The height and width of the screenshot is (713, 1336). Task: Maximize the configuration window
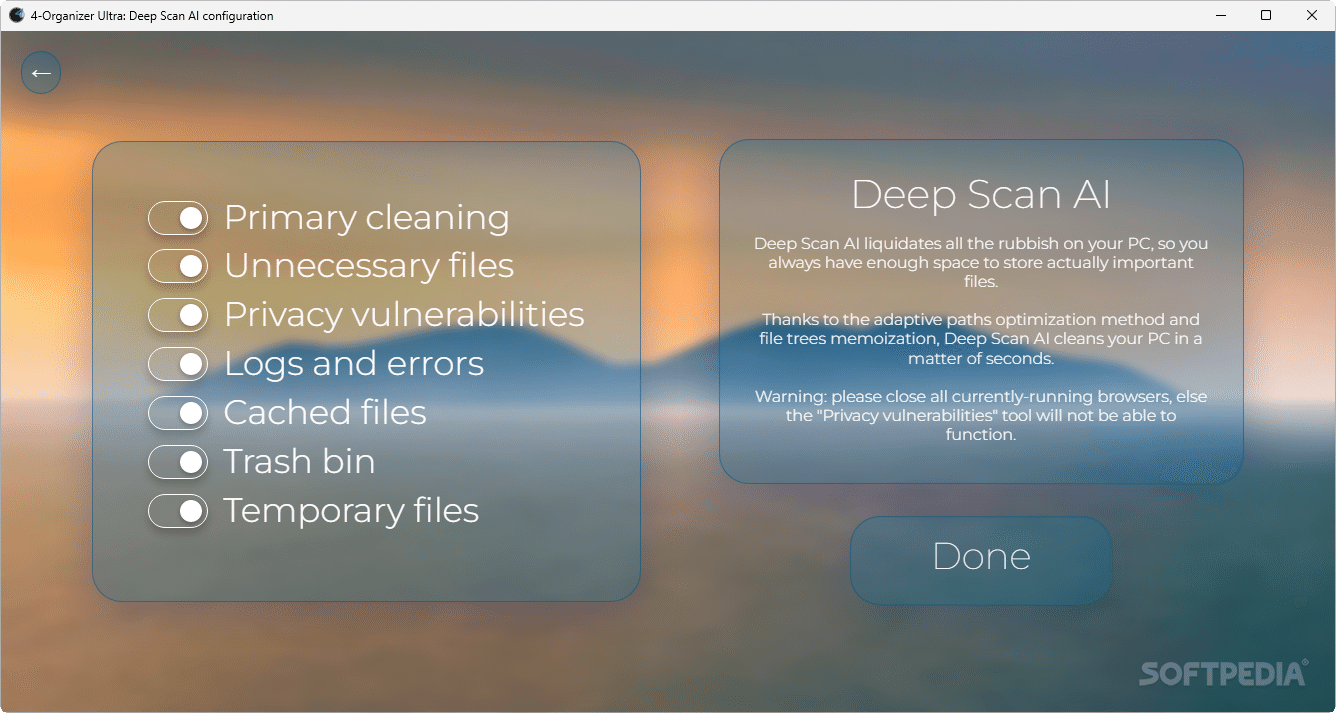click(1266, 15)
